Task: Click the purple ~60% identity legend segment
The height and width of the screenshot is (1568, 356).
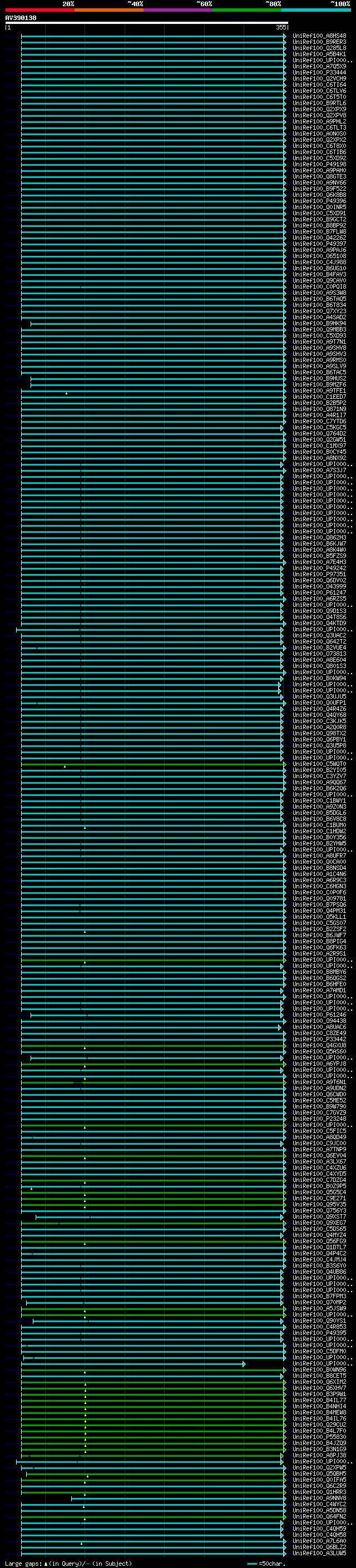Action: 177,10
